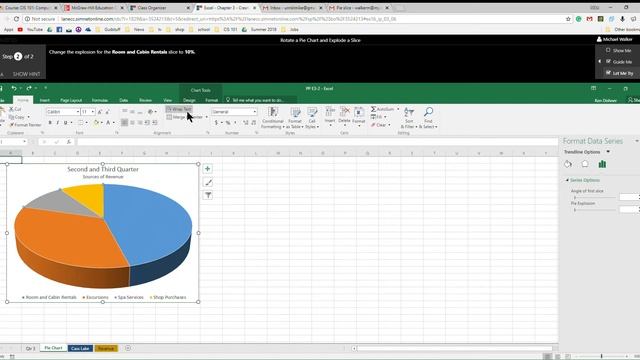Screen dimensions: 640x360
Task: Click the Accounting Number Format dollar sign
Action: pyautogui.click(x=216, y=122)
